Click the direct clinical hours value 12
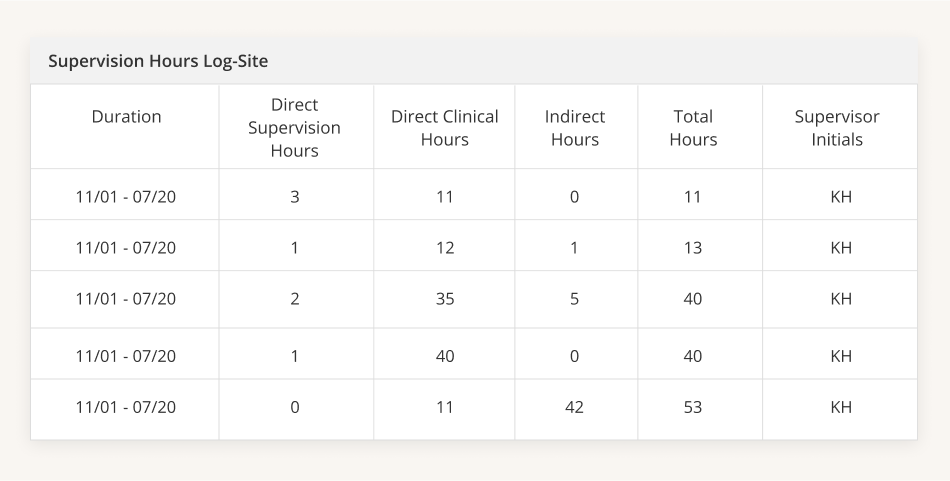 (445, 248)
